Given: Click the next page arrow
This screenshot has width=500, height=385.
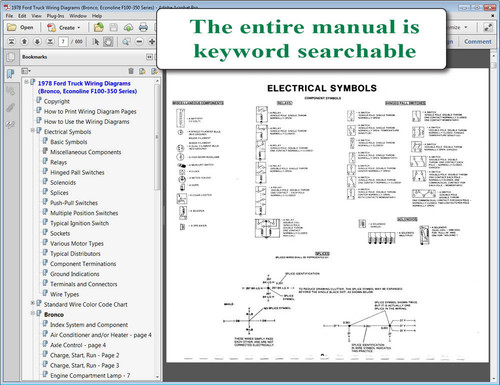Looking at the screenshot, I should [x=37, y=42].
